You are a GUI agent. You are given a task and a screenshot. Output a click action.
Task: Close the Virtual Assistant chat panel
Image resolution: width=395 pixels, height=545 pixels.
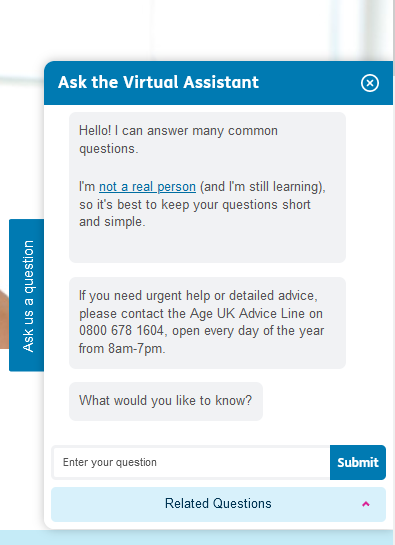pos(370,83)
